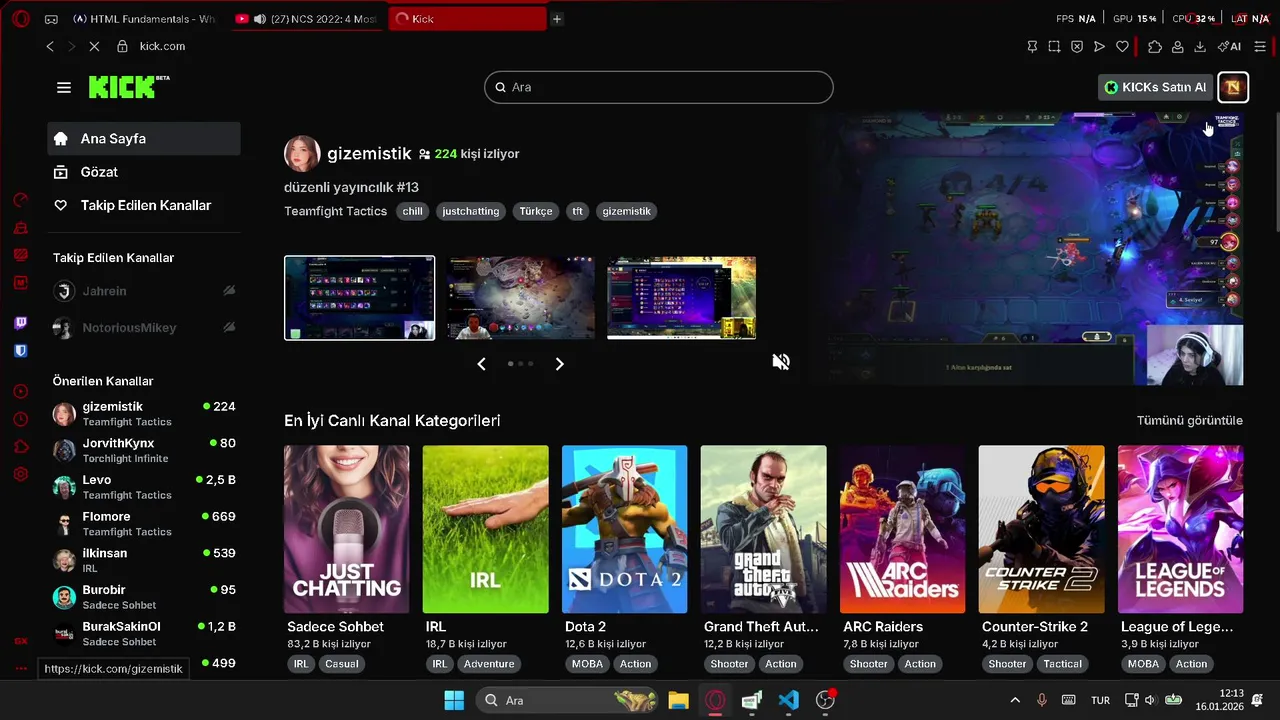Stop loading the kick.com page
The height and width of the screenshot is (720, 1280).
[94, 46]
